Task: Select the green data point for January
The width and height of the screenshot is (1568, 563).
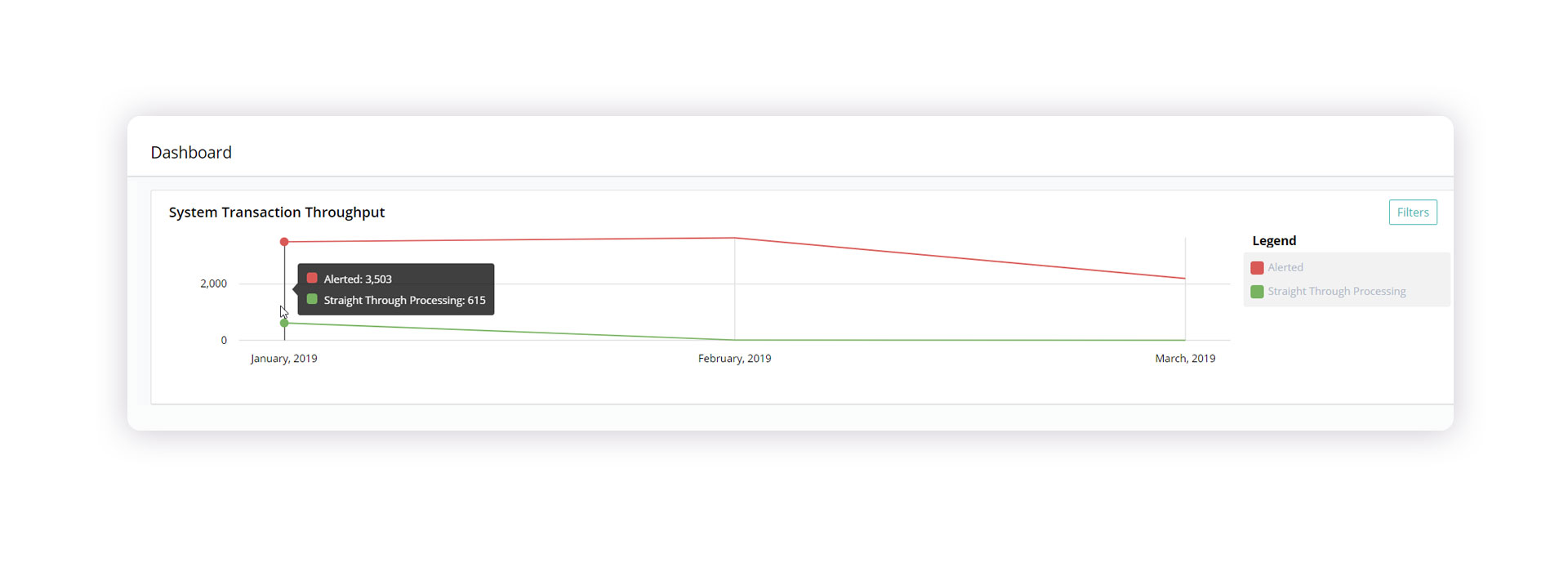Action: click(284, 323)
